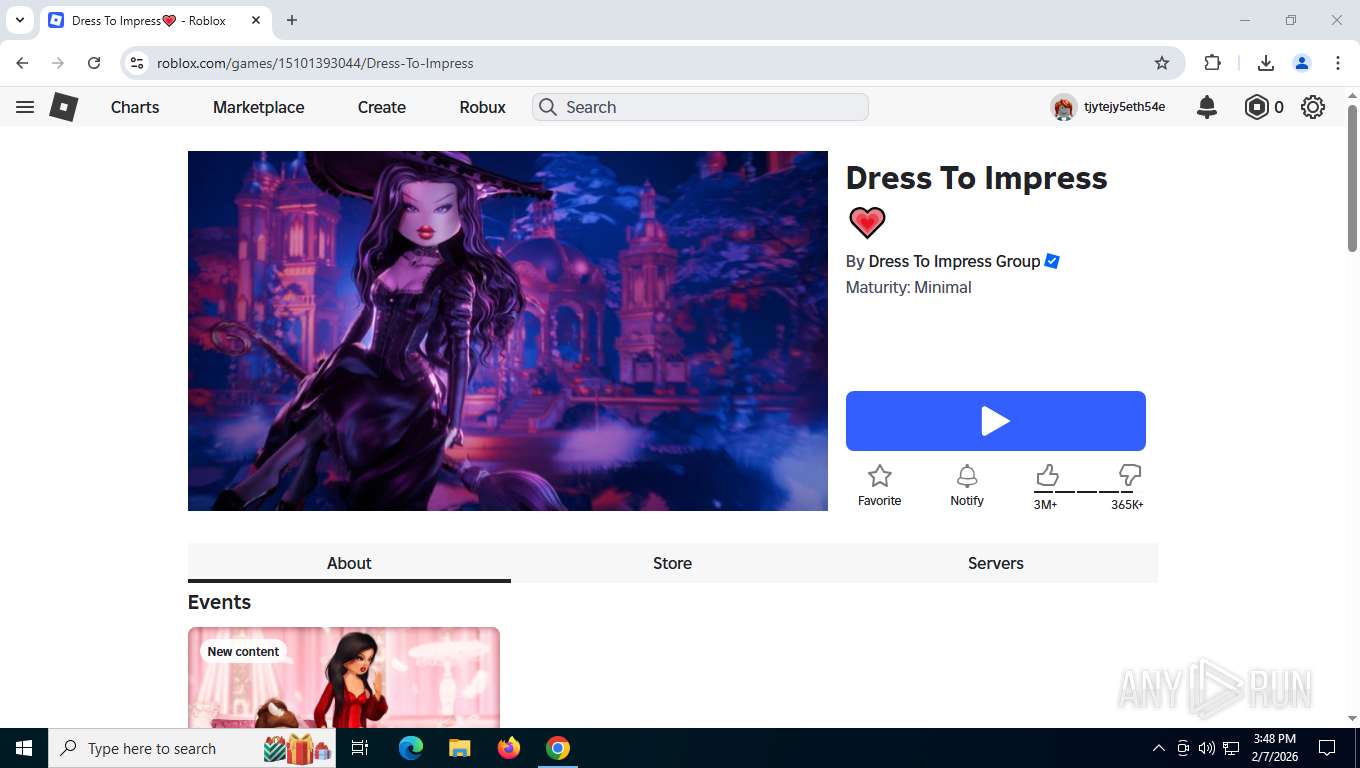Go back to previous page
Screen dimensions: 1360x768
point(22,63)
